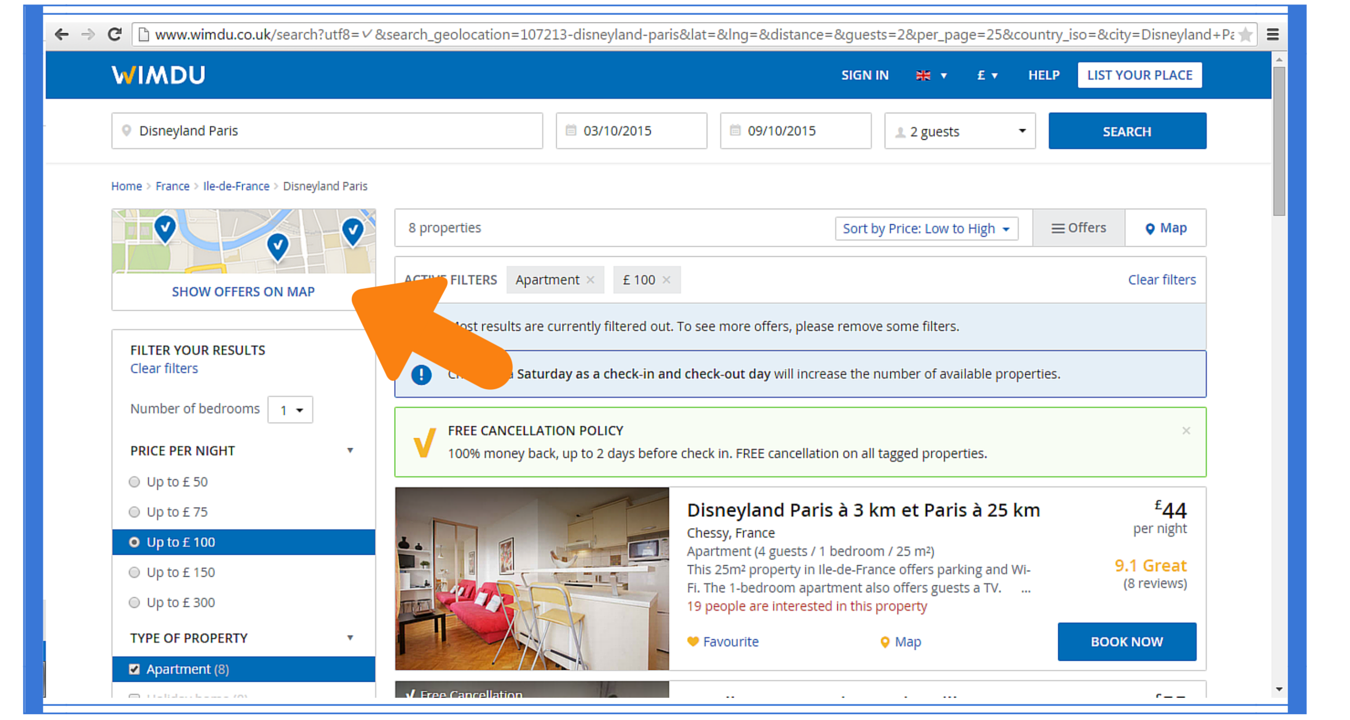Open HELP in the header
Screen dimensions: 1350x720
(x=1044, y=75)
